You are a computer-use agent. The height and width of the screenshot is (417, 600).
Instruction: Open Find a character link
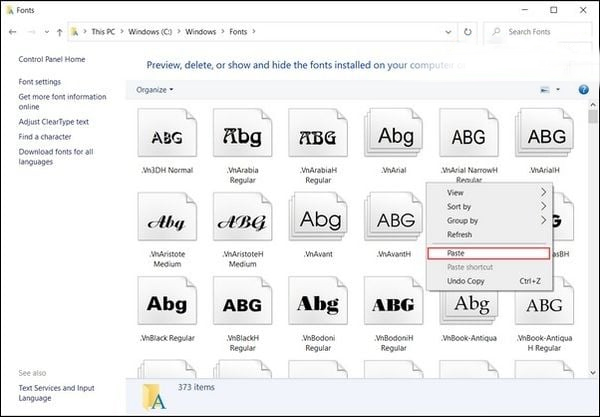pos(45,137)
